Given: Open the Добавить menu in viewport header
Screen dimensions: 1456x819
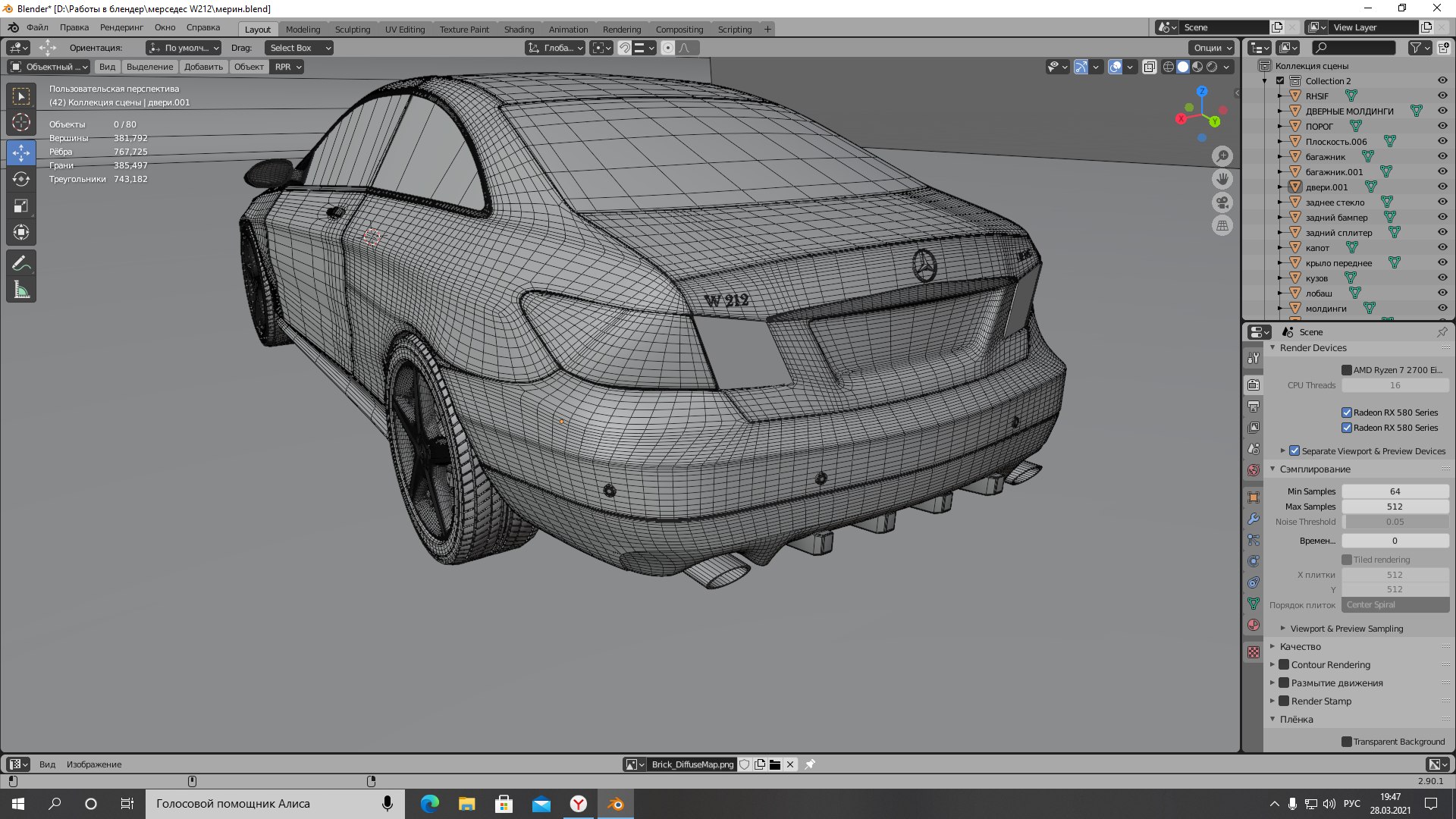Looking at the screenshot, I should (203, 67).
